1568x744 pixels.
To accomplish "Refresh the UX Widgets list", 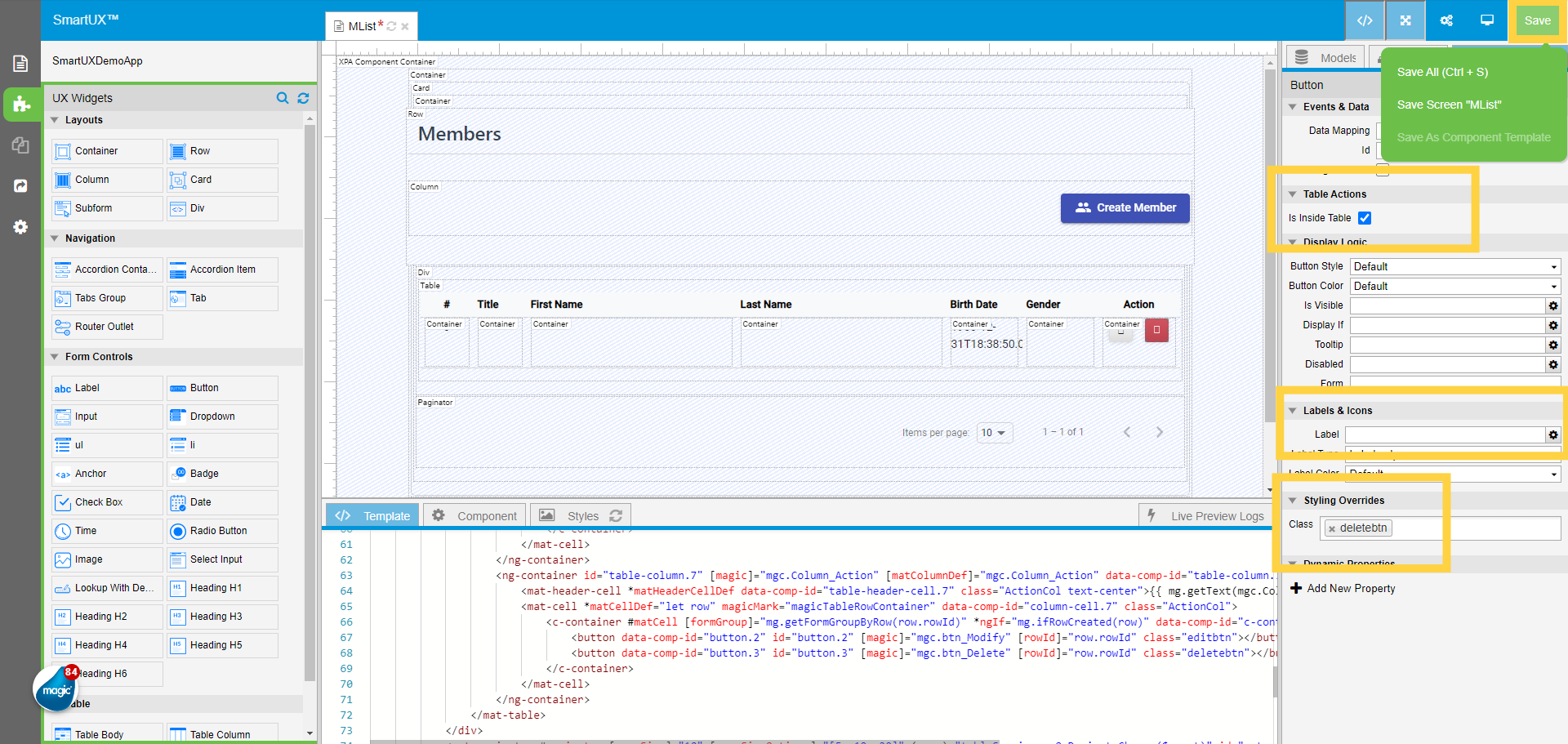I will pos(303,98).
